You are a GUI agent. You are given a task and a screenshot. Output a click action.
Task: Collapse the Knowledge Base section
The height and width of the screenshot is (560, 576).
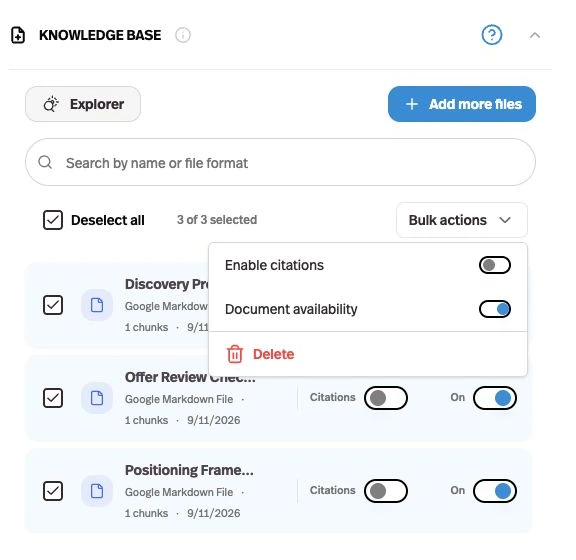tap(535, 35)
